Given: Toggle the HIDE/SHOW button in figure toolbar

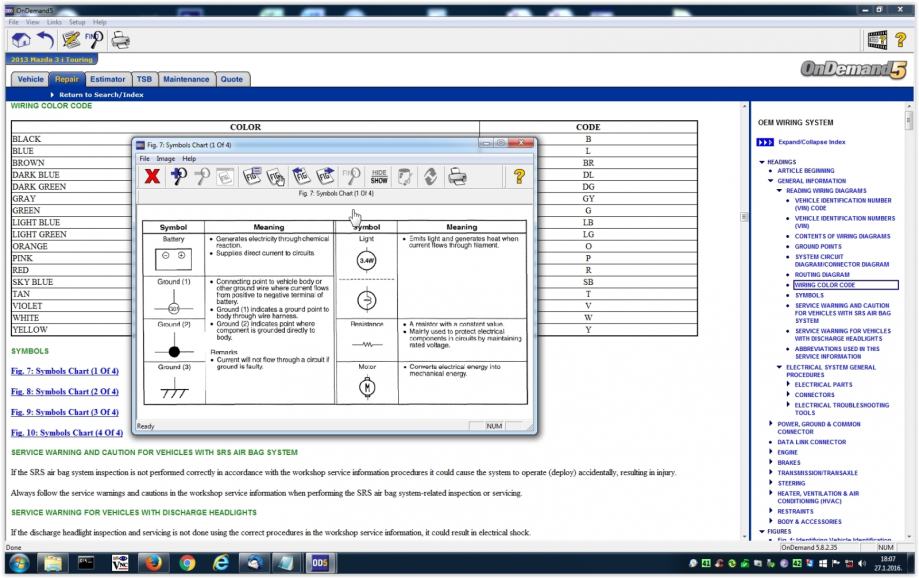Looking at the screenshot, I should [379, 176].
